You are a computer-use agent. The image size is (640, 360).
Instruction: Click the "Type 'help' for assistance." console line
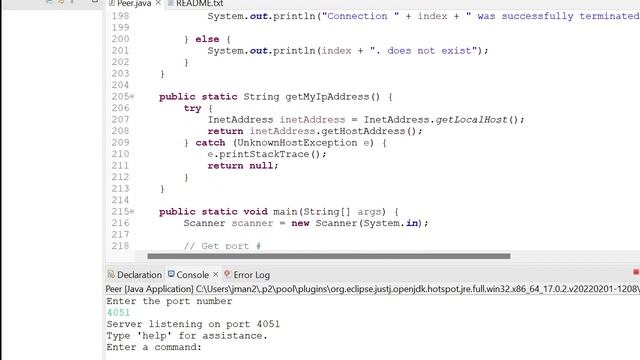(187, 336)
